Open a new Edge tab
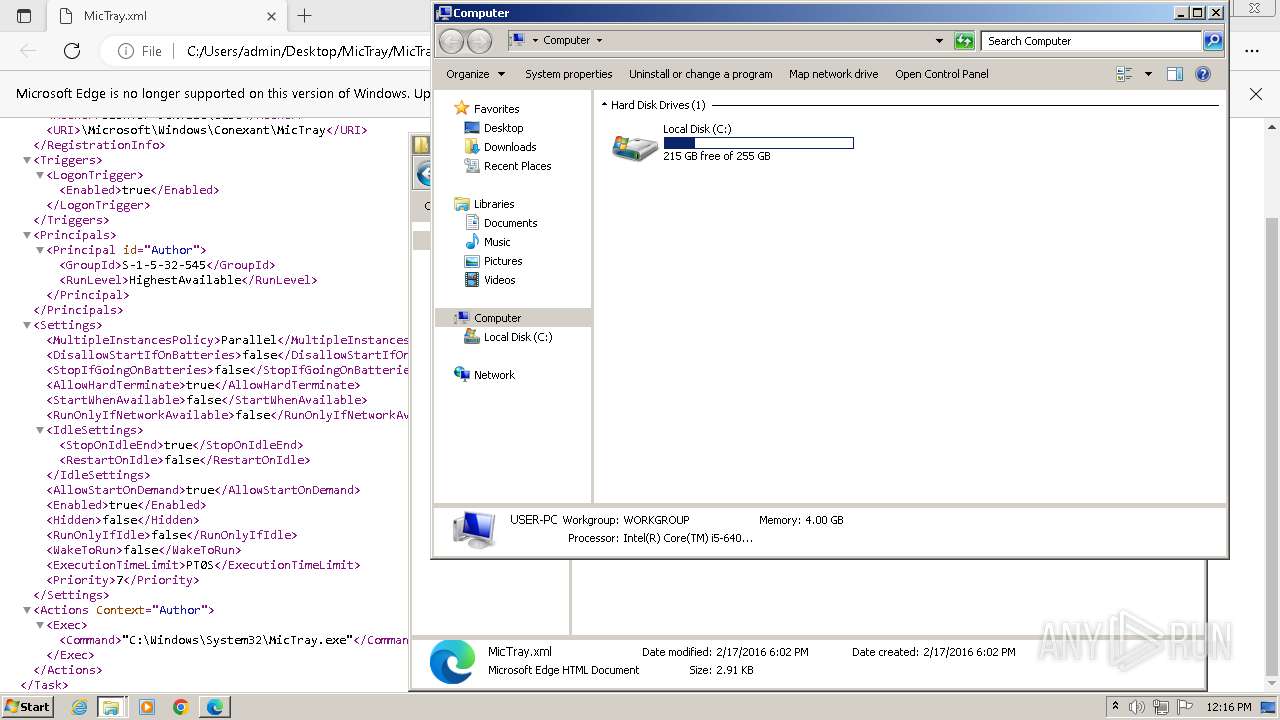This screenshot has width=1280, height=720. click(x=305, y=16)
